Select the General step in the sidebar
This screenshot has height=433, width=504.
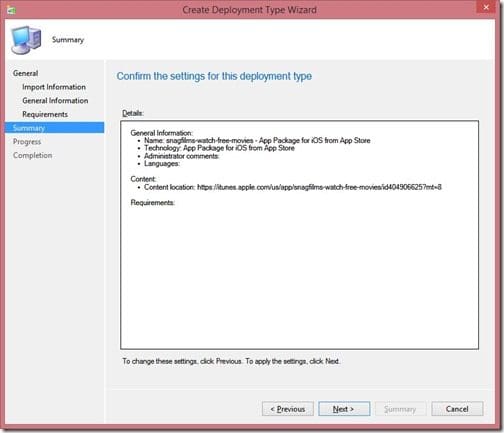pos(25,73)
